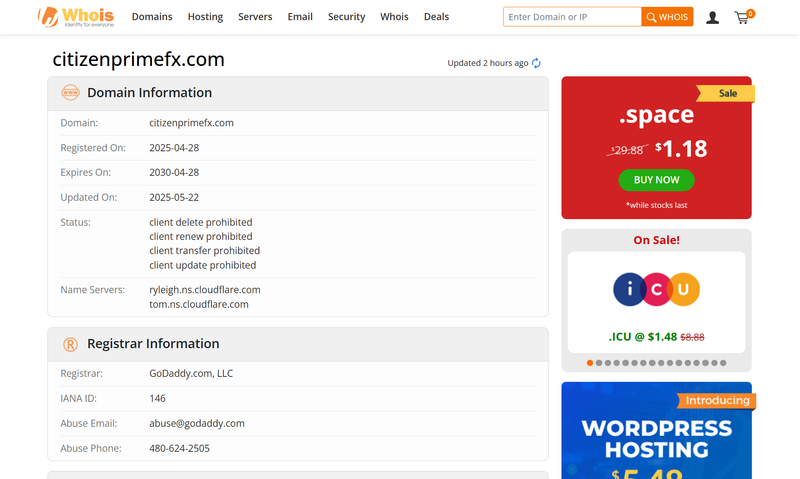The image size is (800, 479).
Task: Open the Security menu
Action: point(346,17)
